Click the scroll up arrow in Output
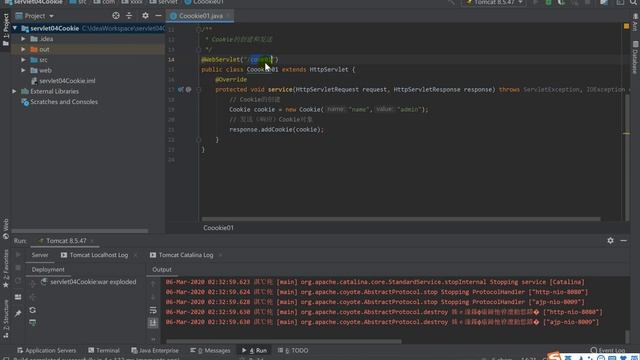This screenshot has height=360, width=640. (153, 284)
